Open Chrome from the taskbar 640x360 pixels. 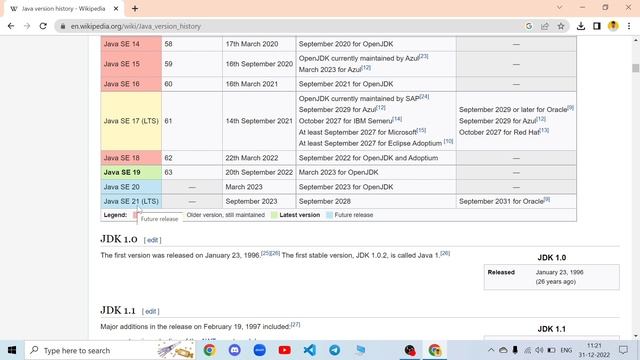(x=209, y=350)
